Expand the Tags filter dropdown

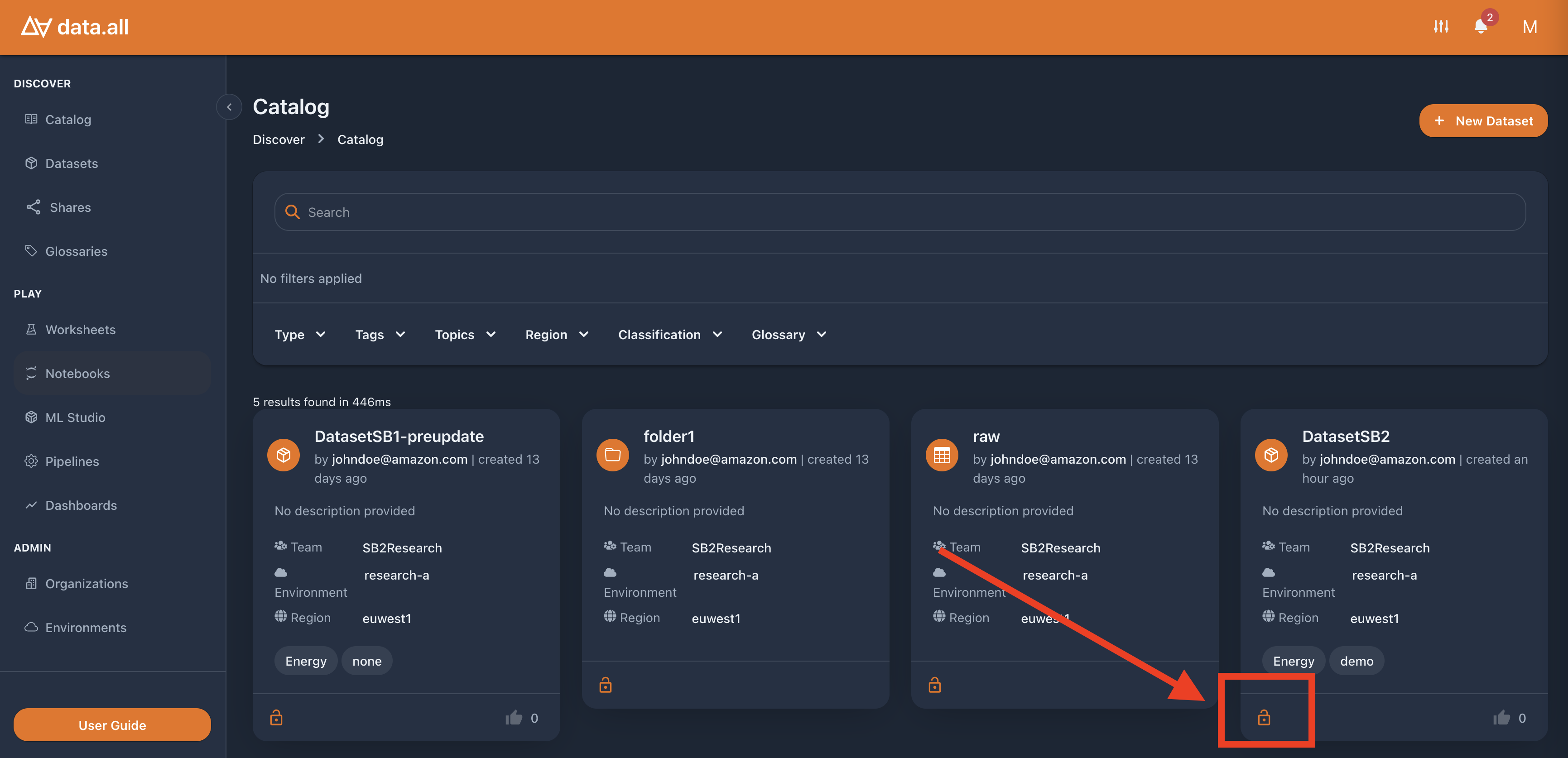380,335
